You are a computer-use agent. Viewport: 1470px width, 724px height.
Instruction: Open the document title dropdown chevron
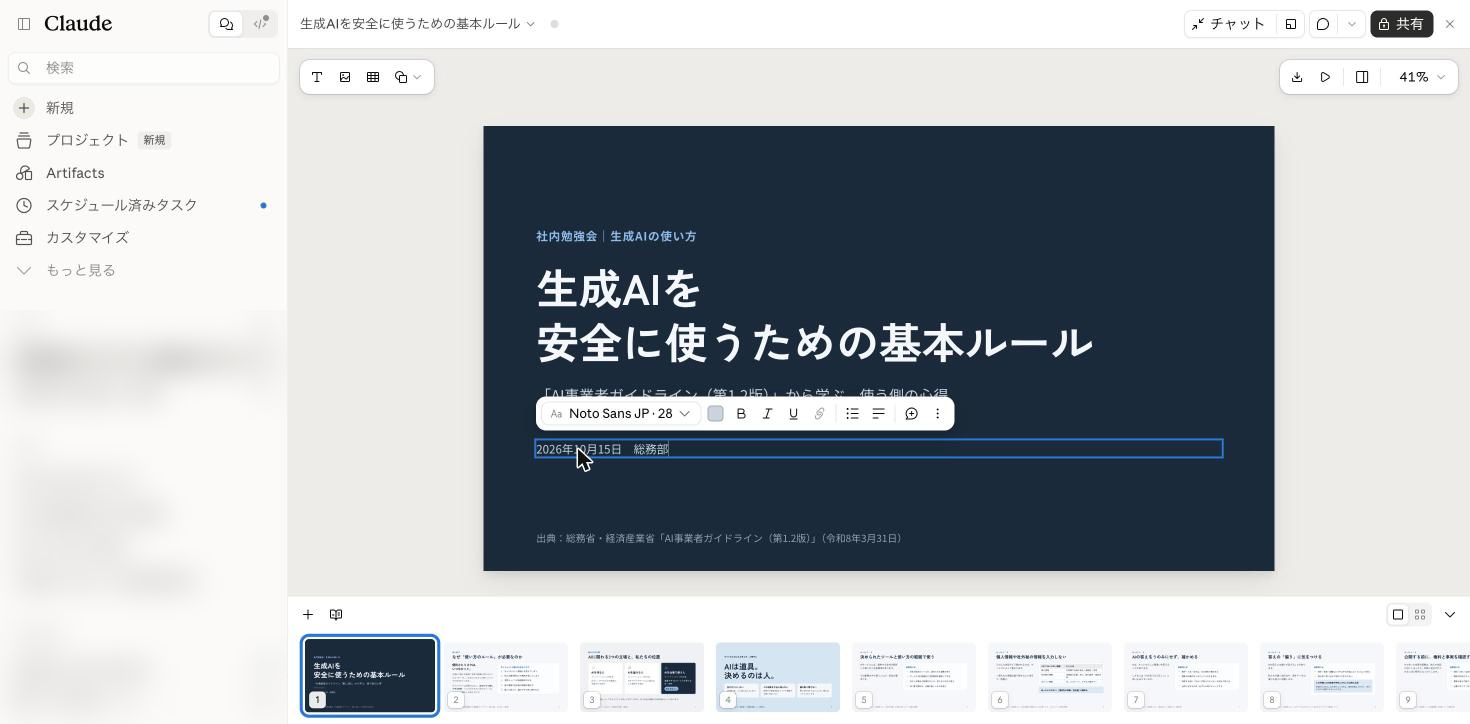pyautogui.click(x=531, y=24)
